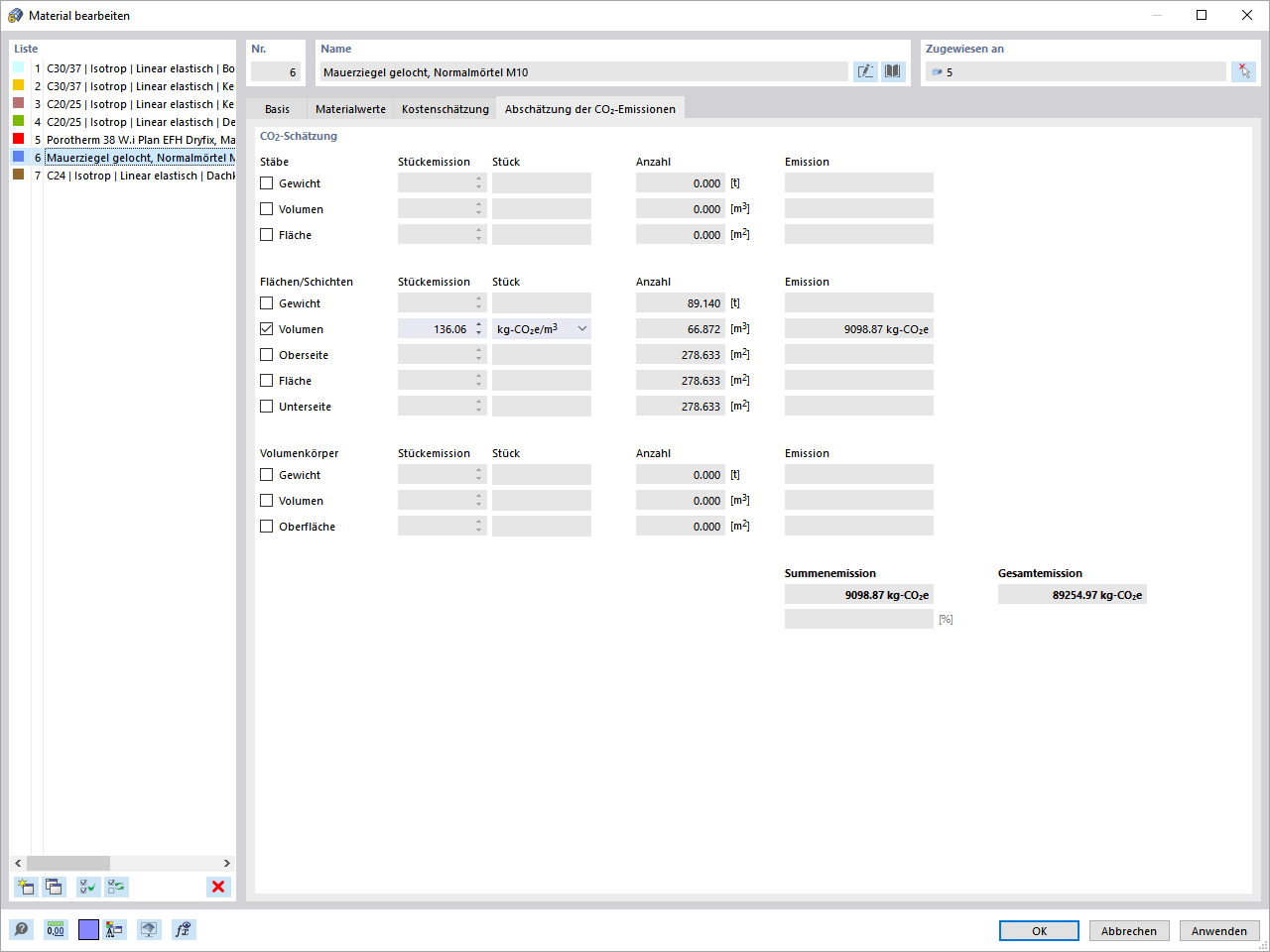The image size is (1270, 952).
Task: Click the application icon in the title bar
Action: 15,15
